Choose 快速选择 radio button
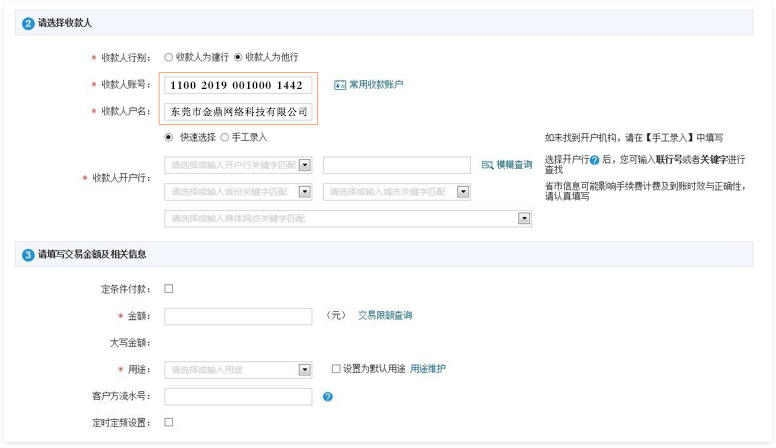Viewport: 776px width, 448px height. 168,137
